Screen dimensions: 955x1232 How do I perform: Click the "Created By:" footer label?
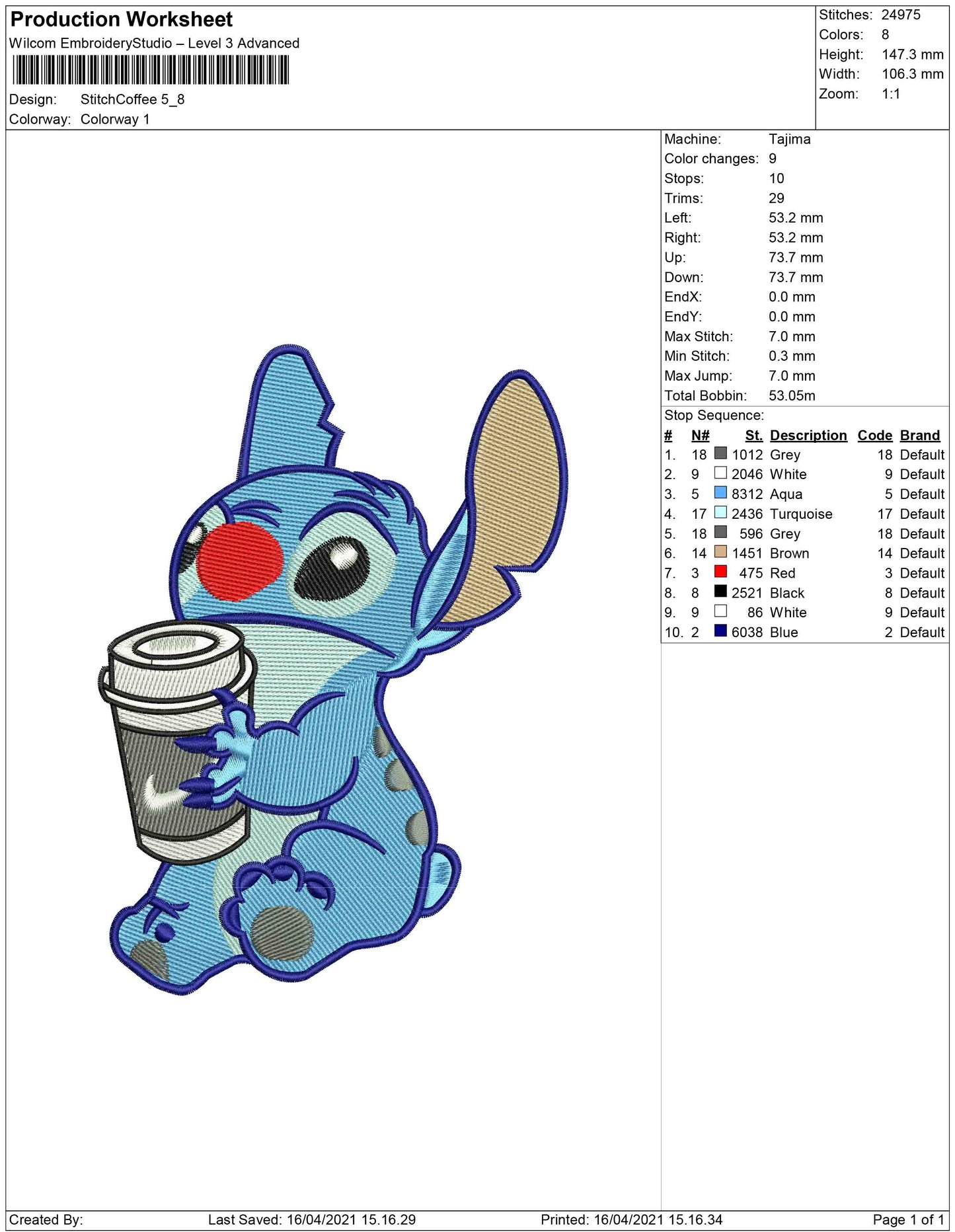click(x=46, y=1220)
